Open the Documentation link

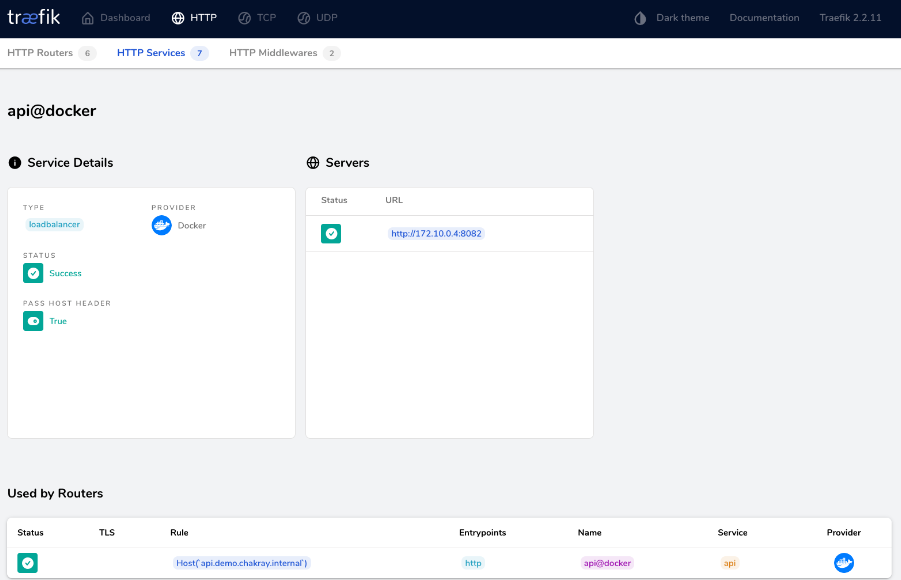pyautogui.click(x=763, y=17)
